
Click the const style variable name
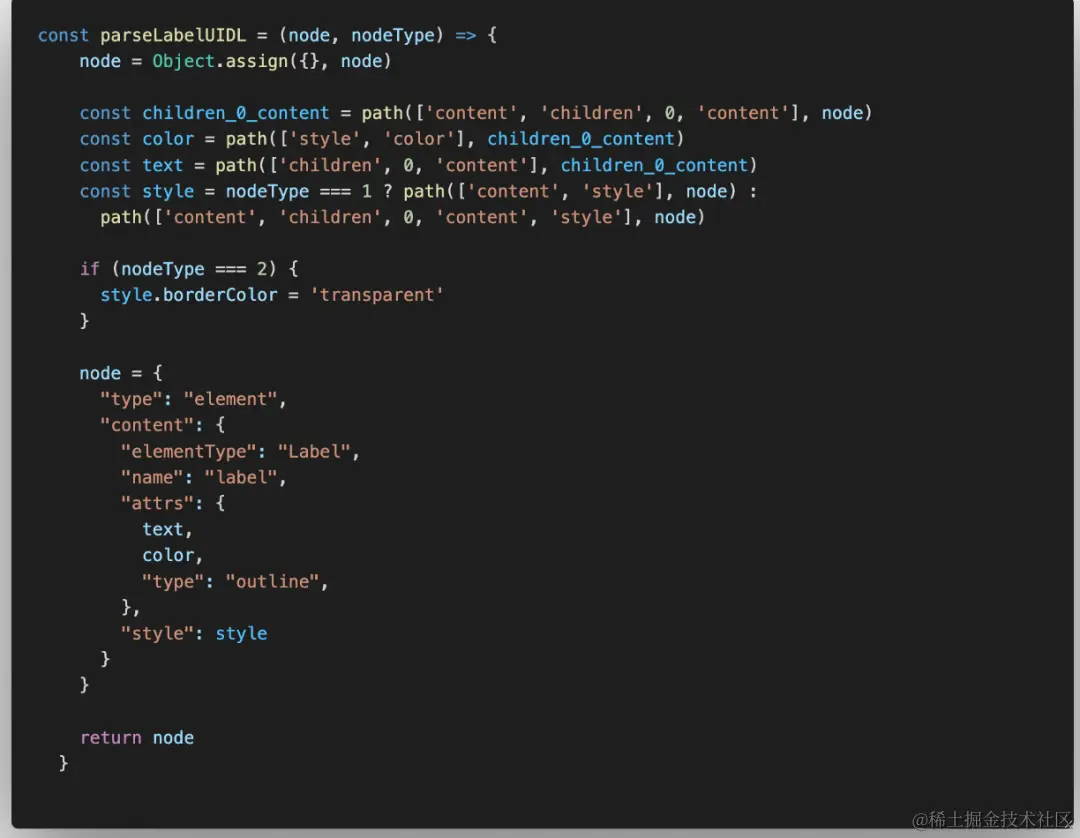pos(168,191)
